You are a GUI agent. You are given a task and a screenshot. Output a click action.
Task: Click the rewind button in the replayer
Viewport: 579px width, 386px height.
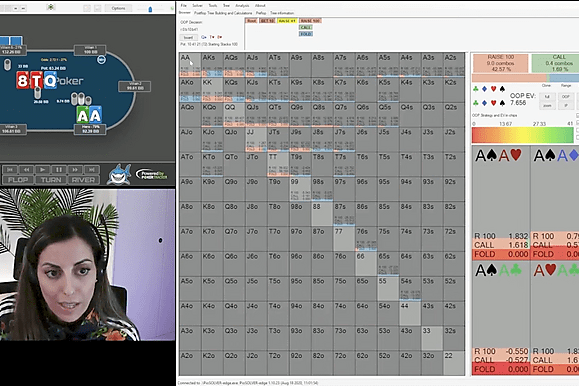coord(26,170)
